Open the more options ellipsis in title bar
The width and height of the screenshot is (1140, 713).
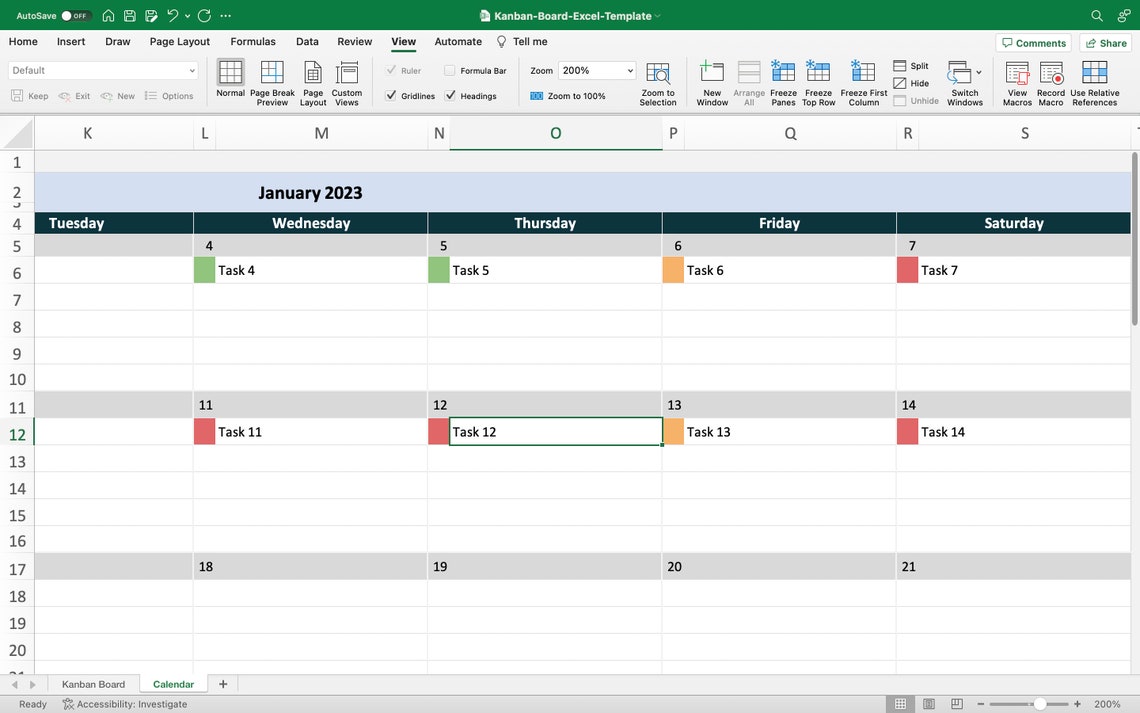point(225,15)
